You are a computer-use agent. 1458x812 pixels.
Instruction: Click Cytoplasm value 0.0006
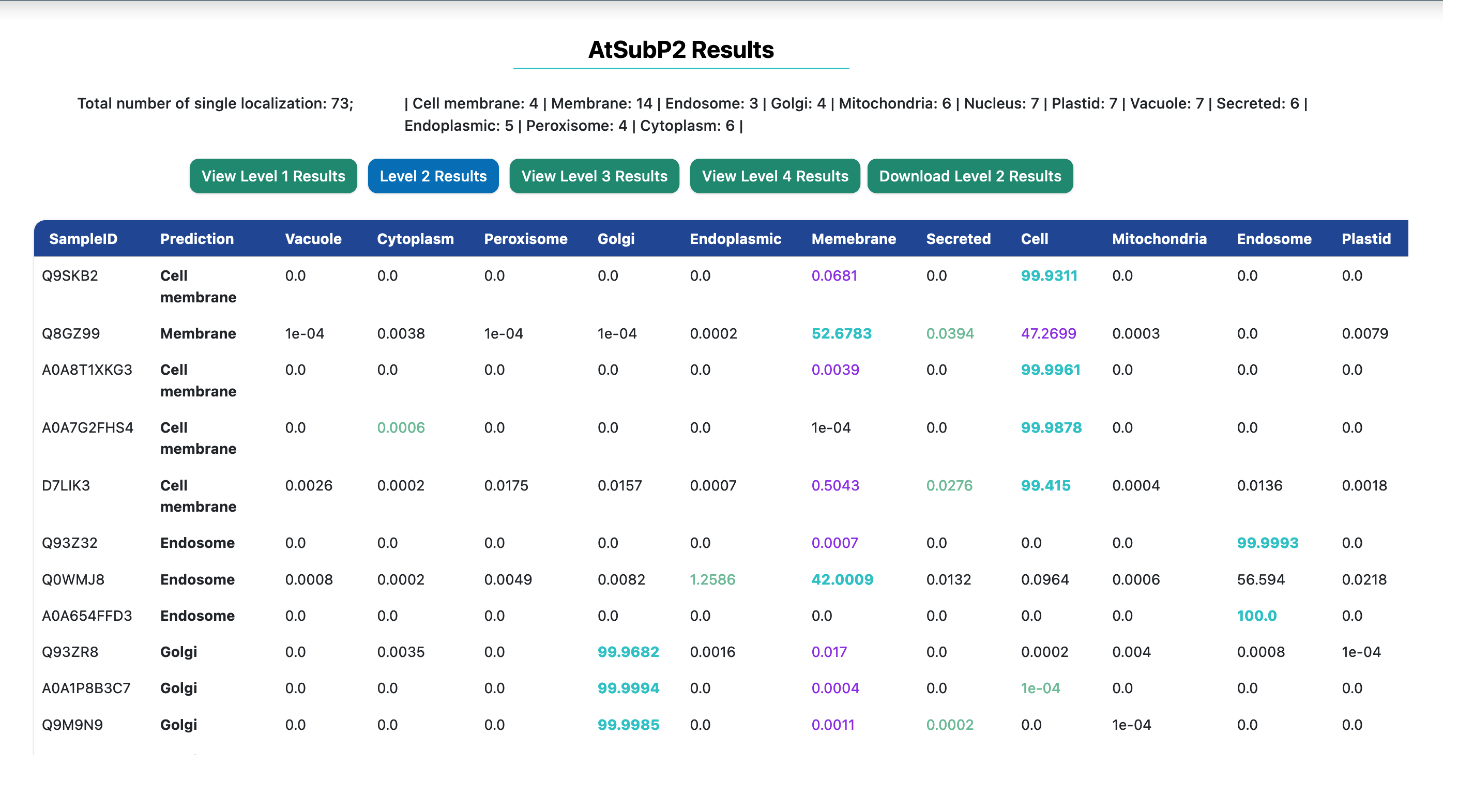(401, 428)
